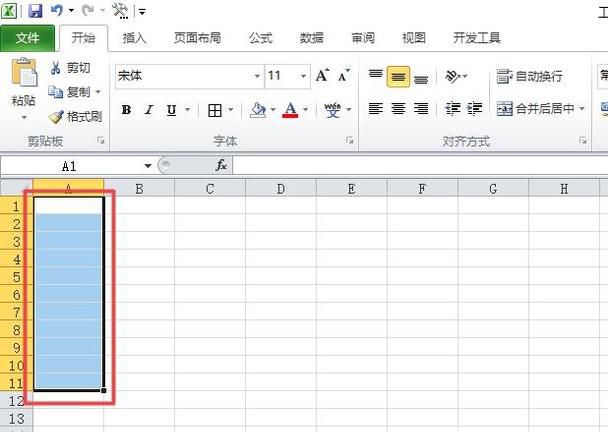Switch to the 插入 (Insert) tab
The image size is (608, 432).
(x=134, y=38)
